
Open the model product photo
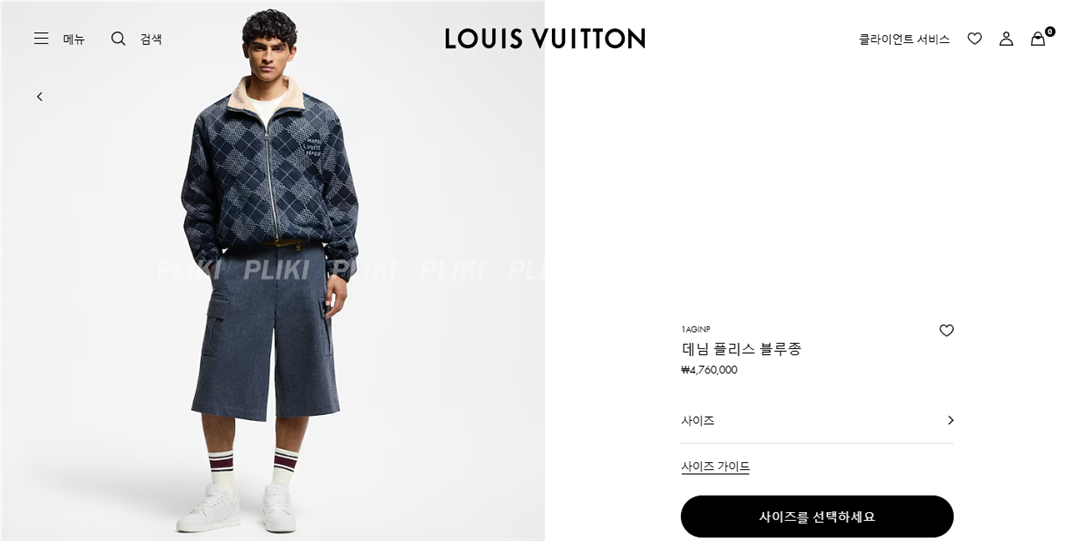(x=272, y=270)
